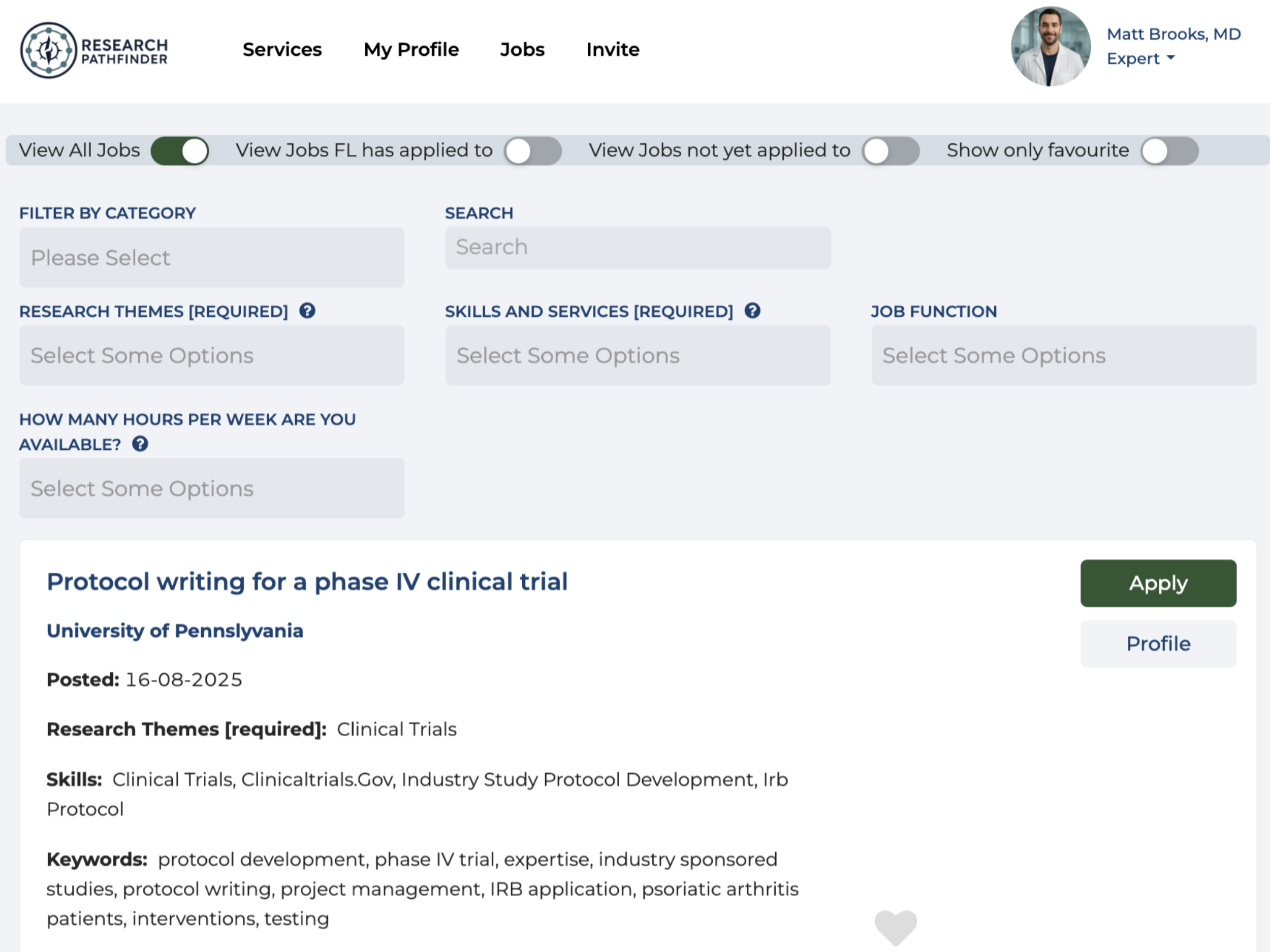Favourite the job with the heart icon

click(x=895, y=927)
